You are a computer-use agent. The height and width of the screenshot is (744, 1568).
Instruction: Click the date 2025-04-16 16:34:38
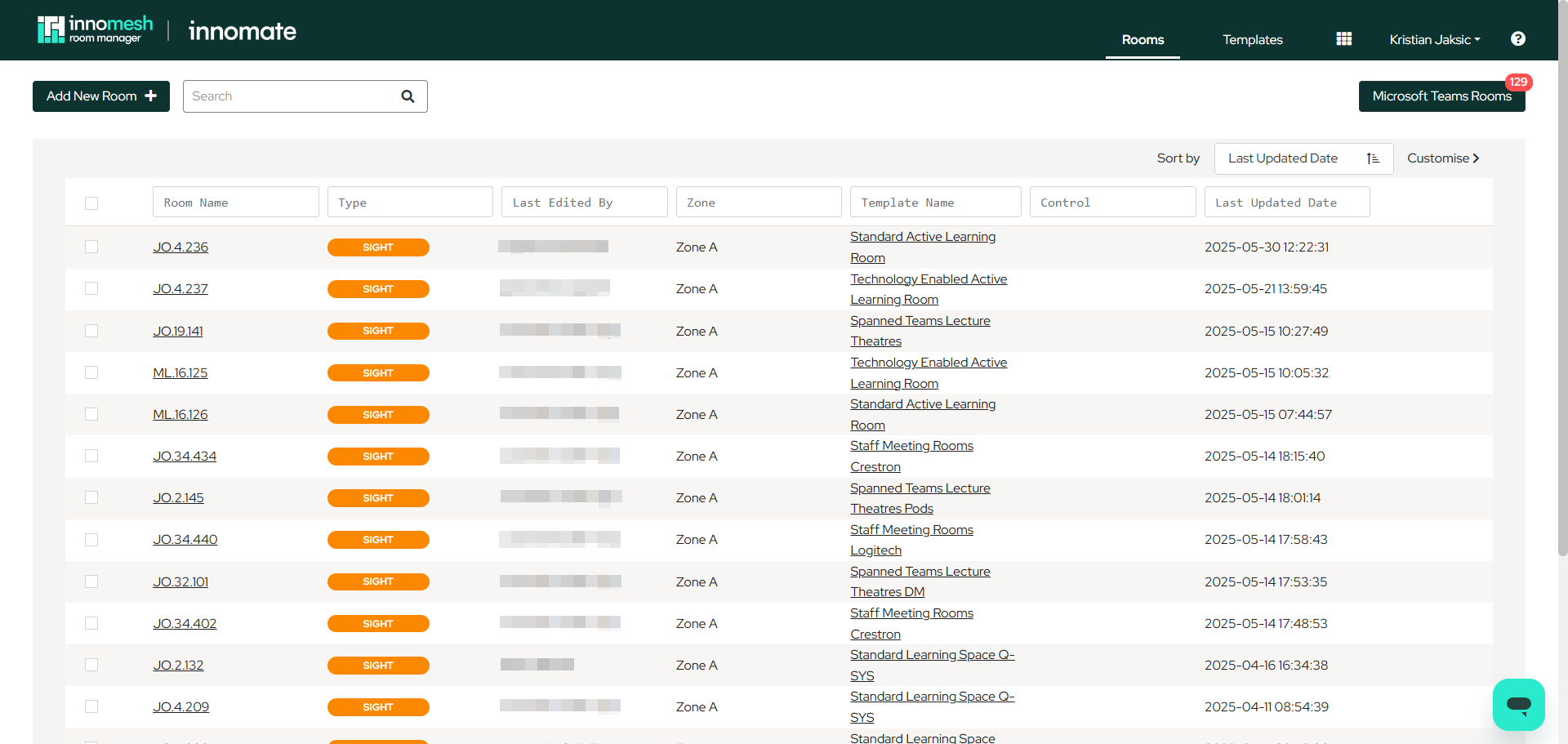[x=1266, y=665]
